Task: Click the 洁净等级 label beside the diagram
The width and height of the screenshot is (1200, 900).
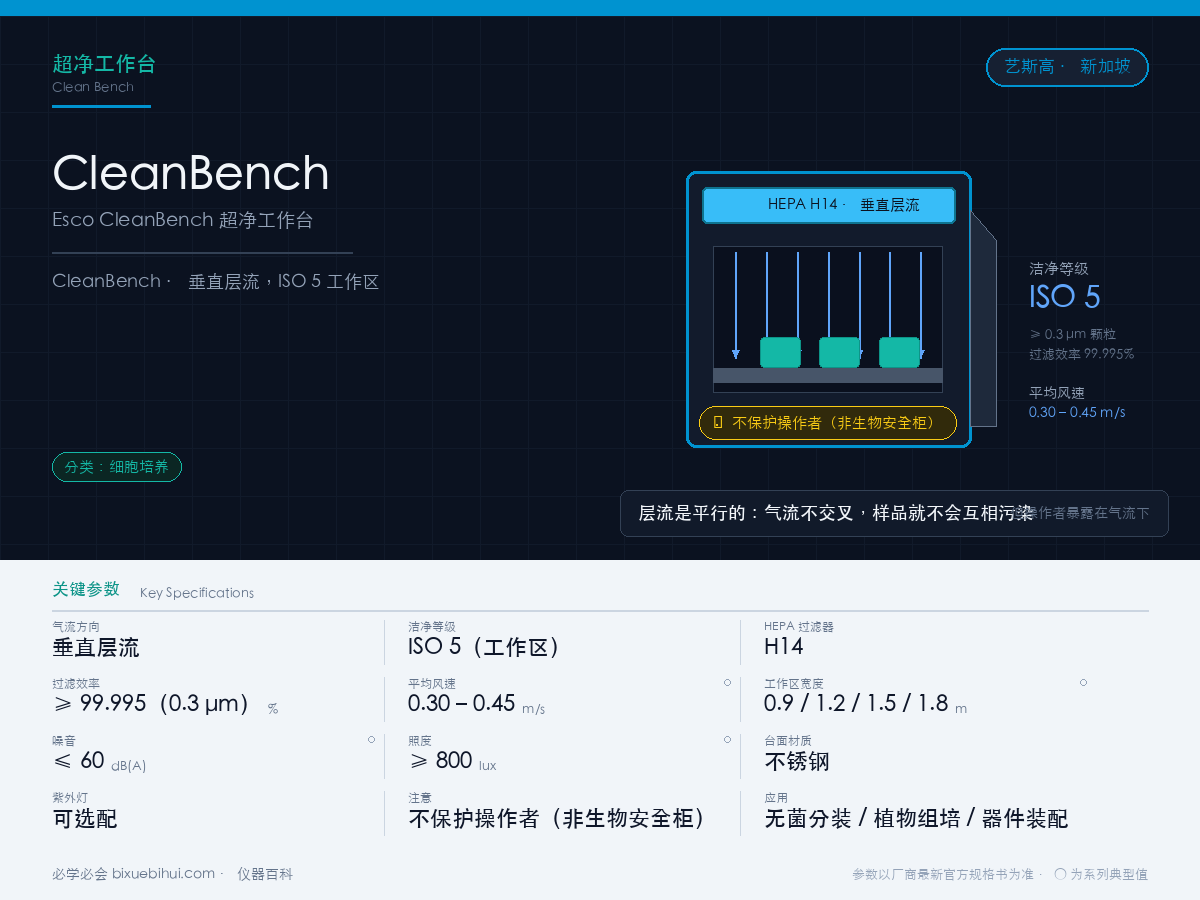Action: pos(1059,268)
